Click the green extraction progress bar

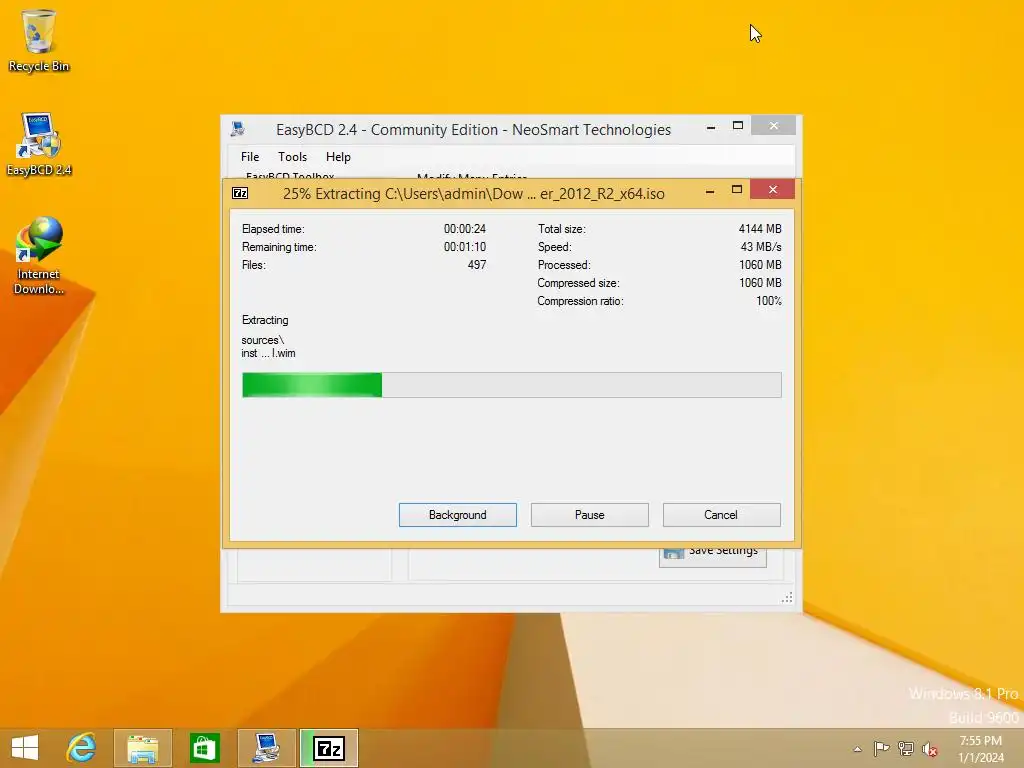tap(511, 385)
